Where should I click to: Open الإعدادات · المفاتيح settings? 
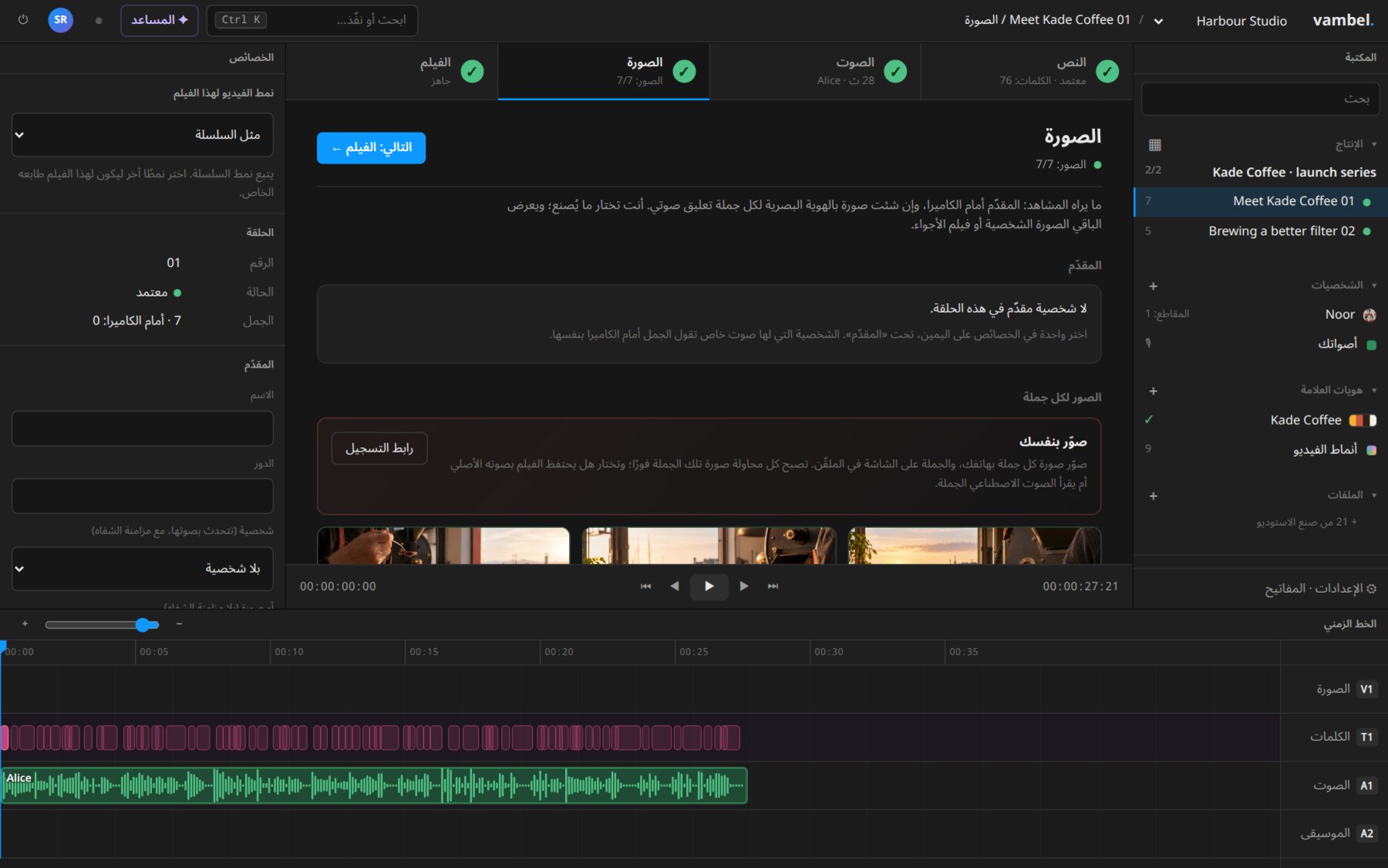point(1320,589)
